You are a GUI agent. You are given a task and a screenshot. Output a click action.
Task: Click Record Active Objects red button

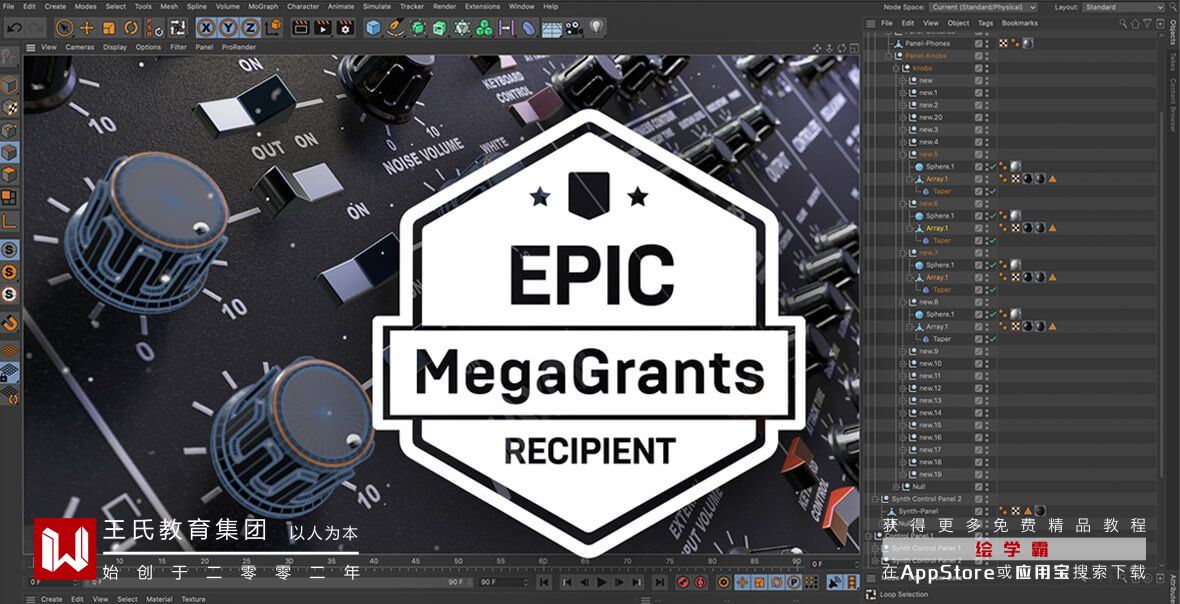(x=683, y=582)
